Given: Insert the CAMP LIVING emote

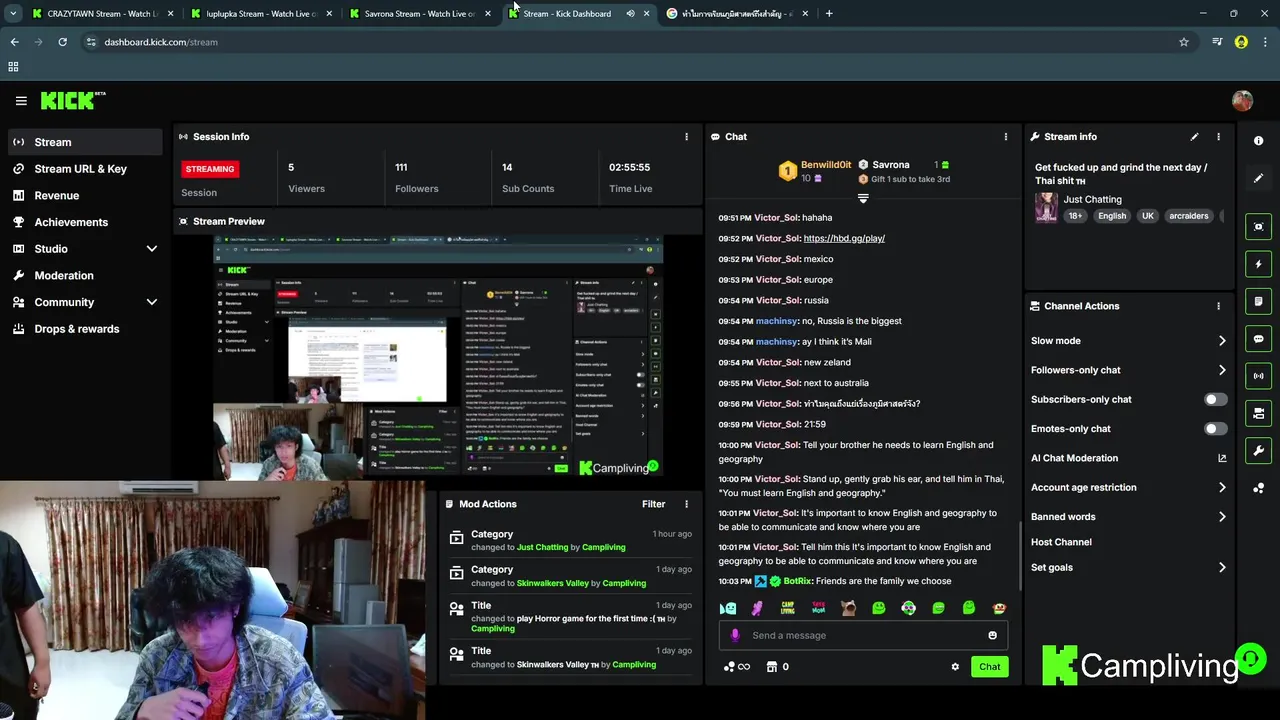Looking at the screenshot, I should (x=788, y=608).
